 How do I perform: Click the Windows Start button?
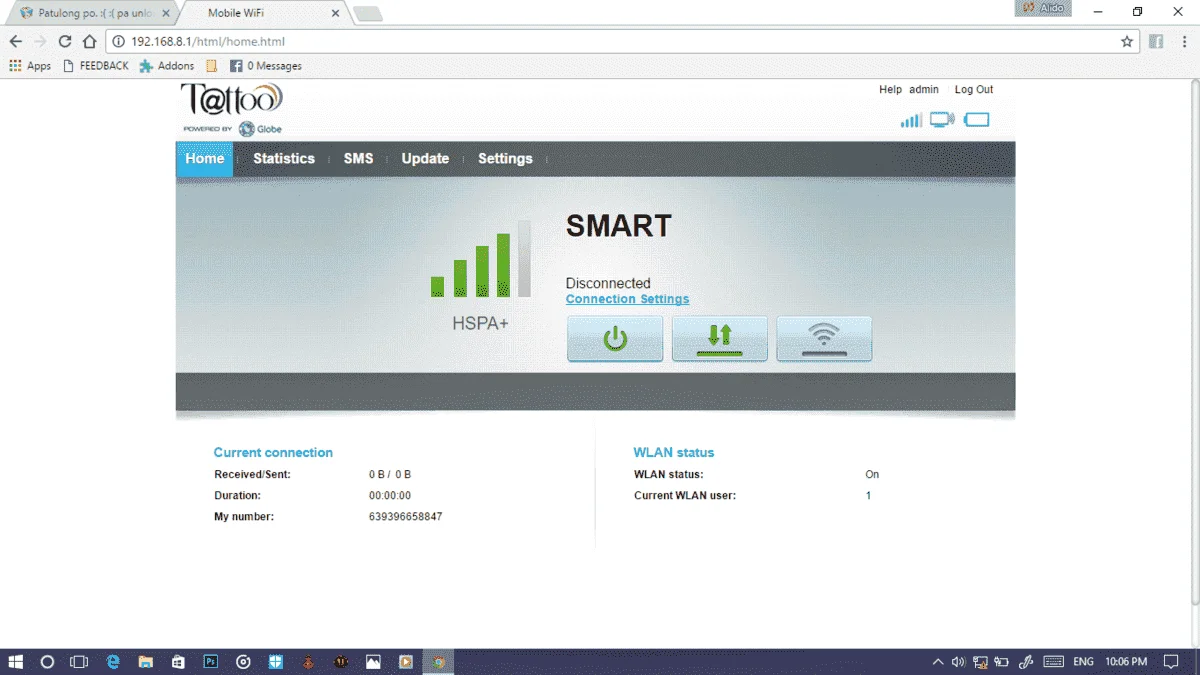[16, 662]
